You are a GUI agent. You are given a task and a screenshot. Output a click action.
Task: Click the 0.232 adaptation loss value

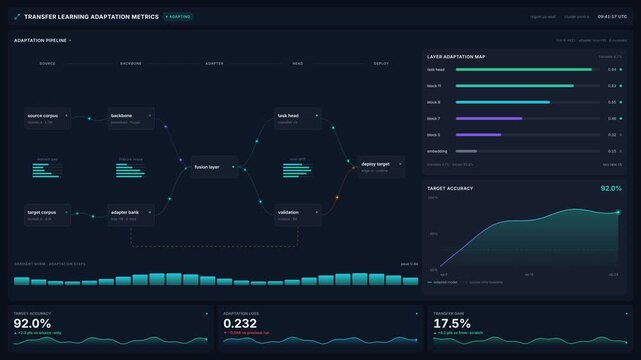(240, 324)
